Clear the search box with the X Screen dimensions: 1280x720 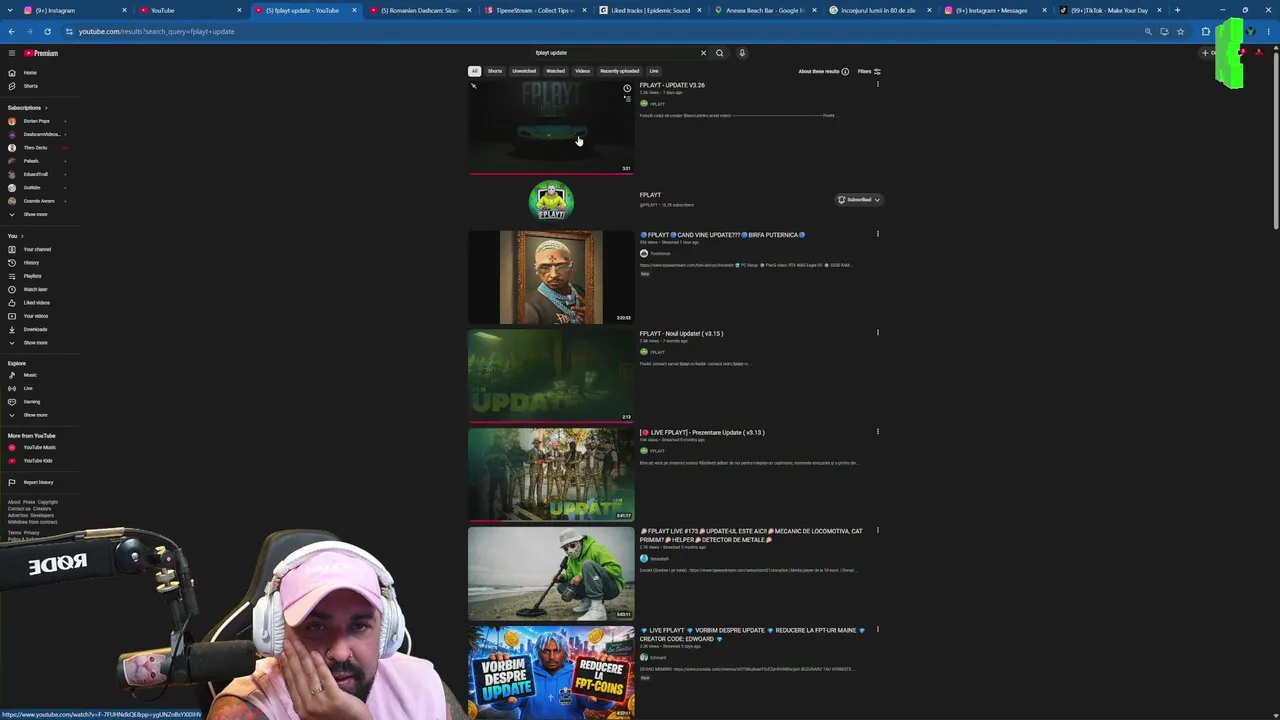tap(703, 53)
